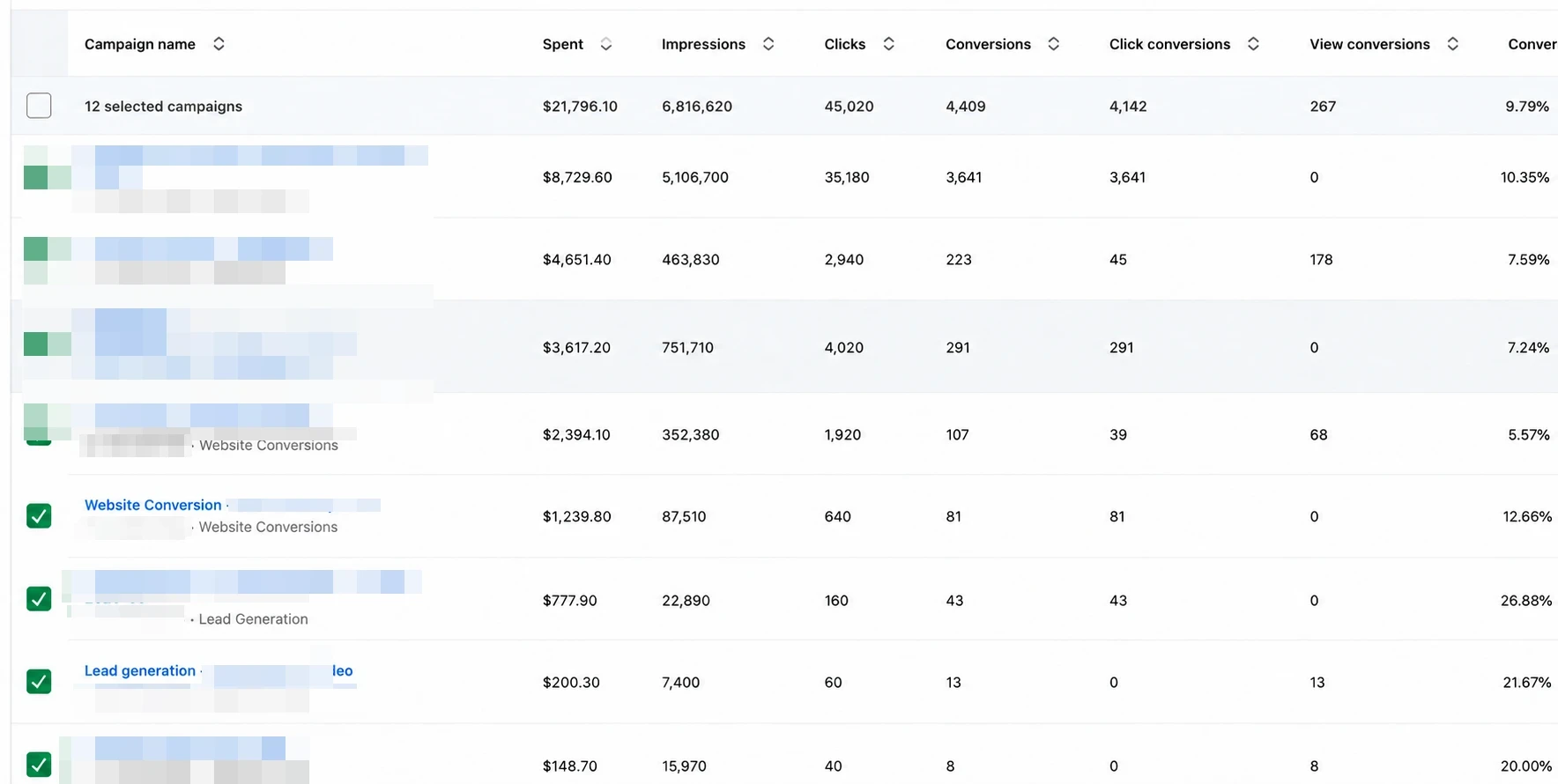This screenshot has width=1558, height=784.
Task: Click the Click conversions header label
Action: [1169, 44]
